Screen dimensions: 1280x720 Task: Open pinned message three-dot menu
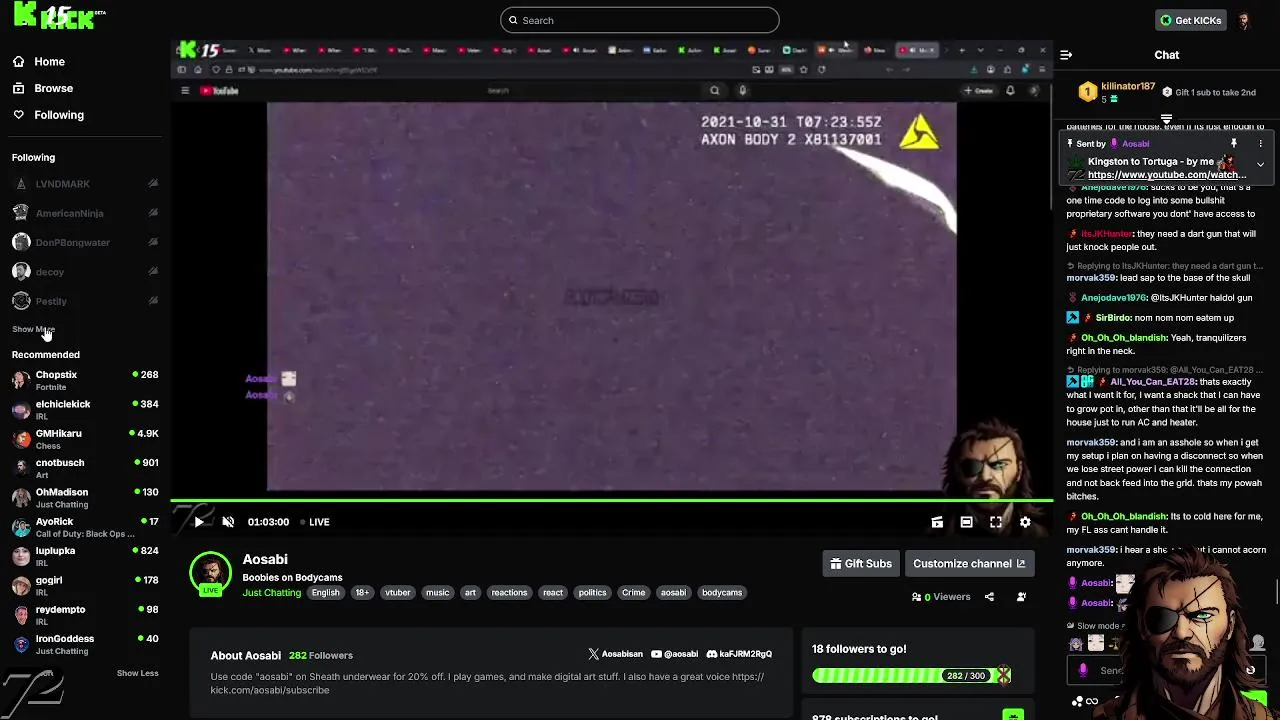click(1260, 143)
